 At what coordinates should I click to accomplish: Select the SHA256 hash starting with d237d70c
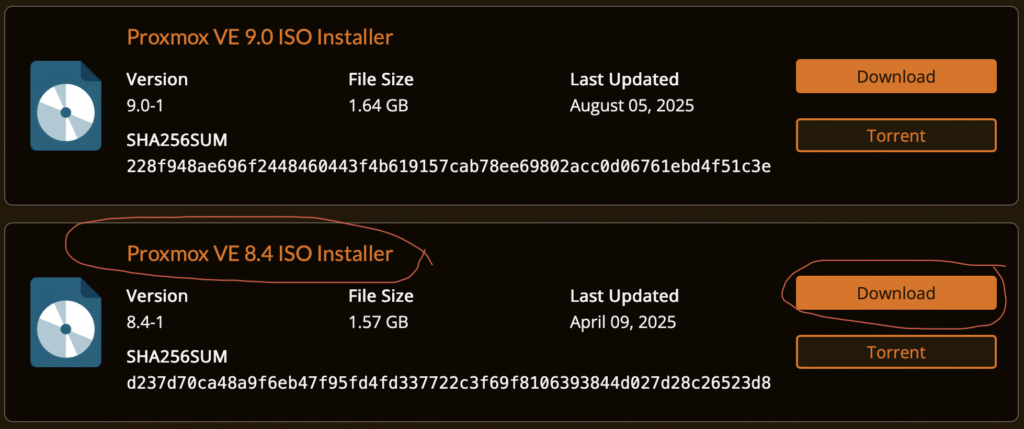coord(448,382)
